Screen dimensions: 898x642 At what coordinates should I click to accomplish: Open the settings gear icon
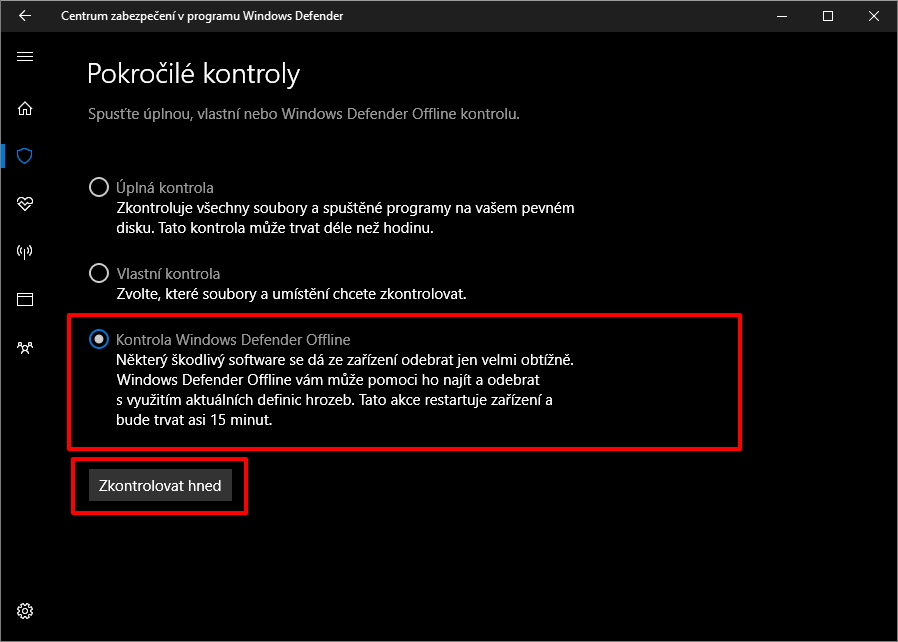coord(25,611)
